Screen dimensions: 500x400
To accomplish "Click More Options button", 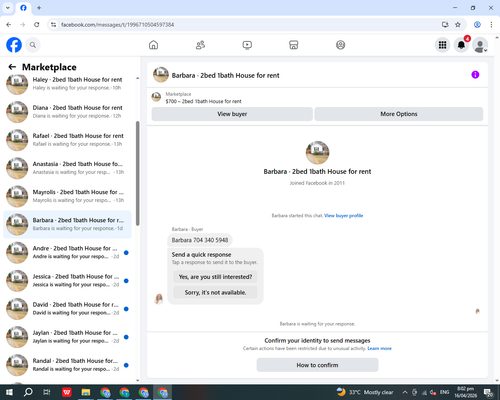I will pyautogui.click(x=399, y=114).
